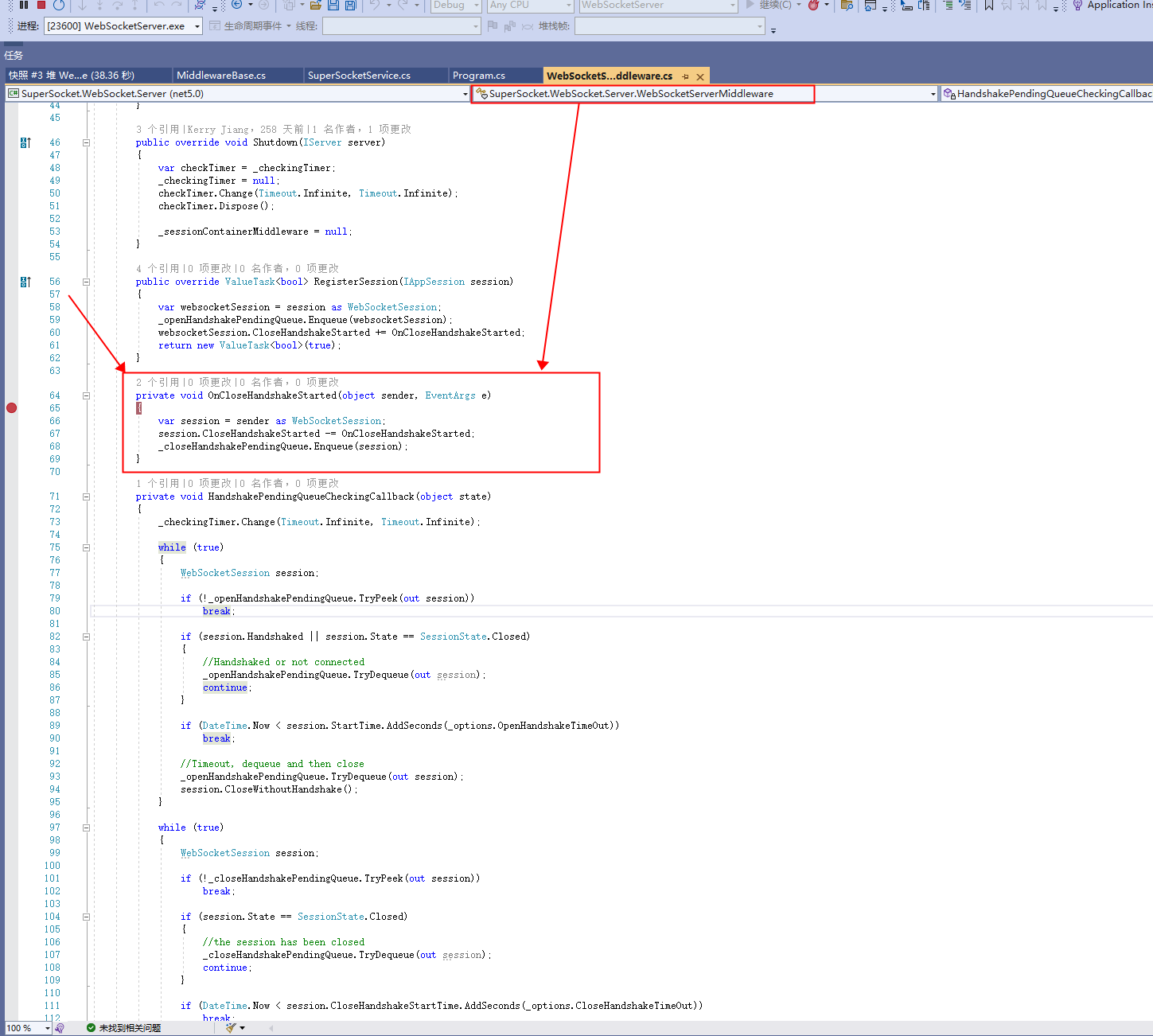
Task: Toggle a bookmark on the current line
Action: [x=989, y=5]
